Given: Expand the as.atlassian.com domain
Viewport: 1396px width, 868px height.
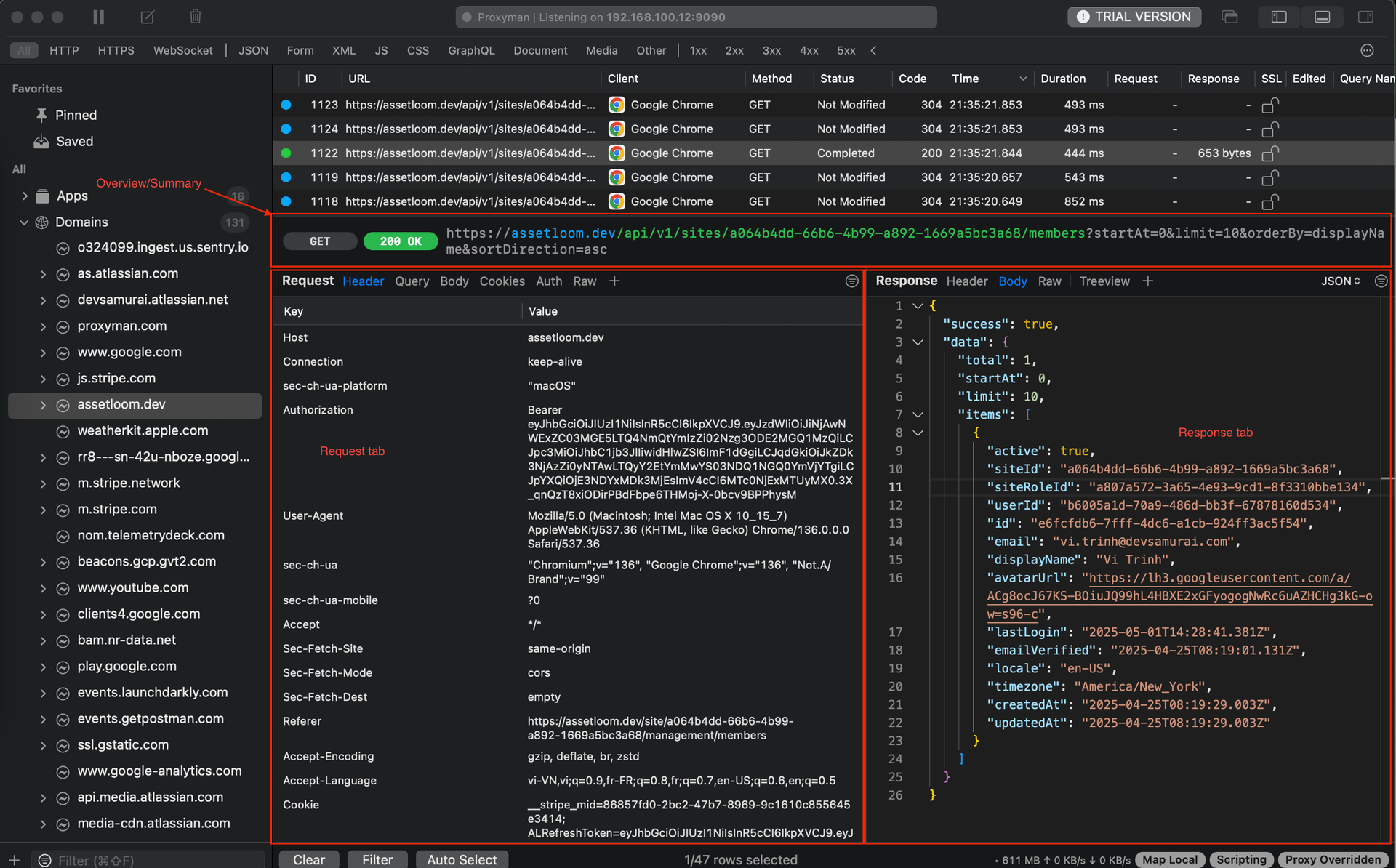Looking at the screenshot, I should (43, 274).
